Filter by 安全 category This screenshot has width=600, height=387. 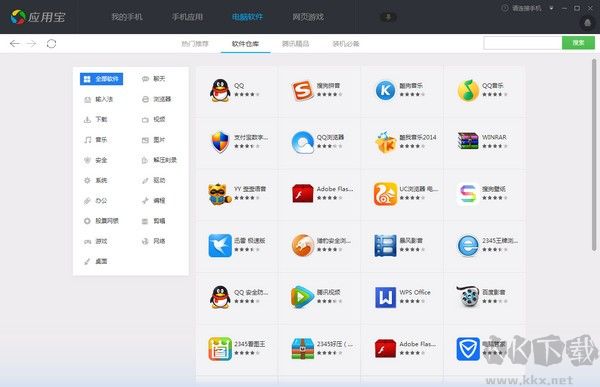95,160
